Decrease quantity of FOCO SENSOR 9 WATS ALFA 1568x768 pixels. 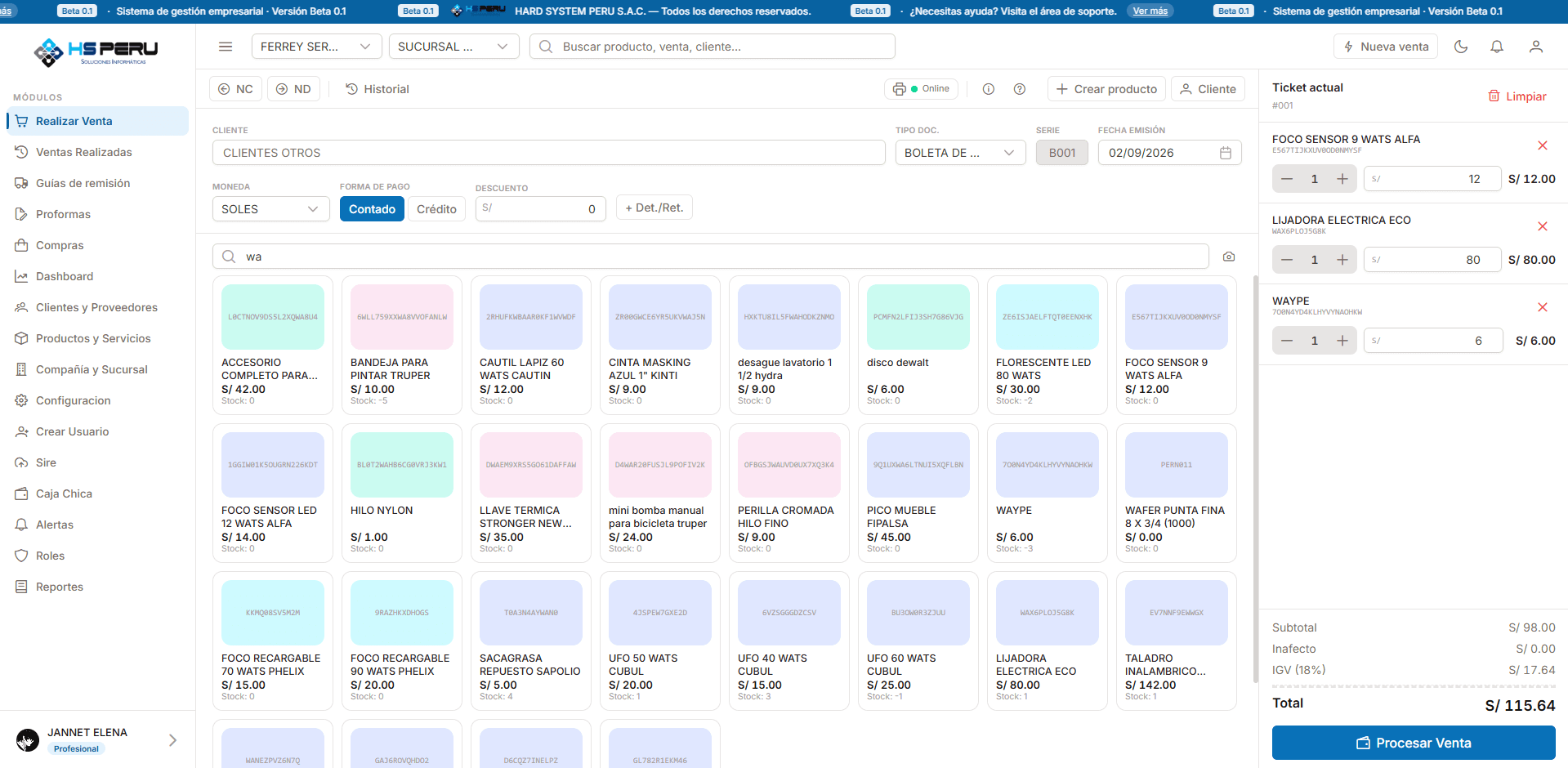click(1287, 179)
